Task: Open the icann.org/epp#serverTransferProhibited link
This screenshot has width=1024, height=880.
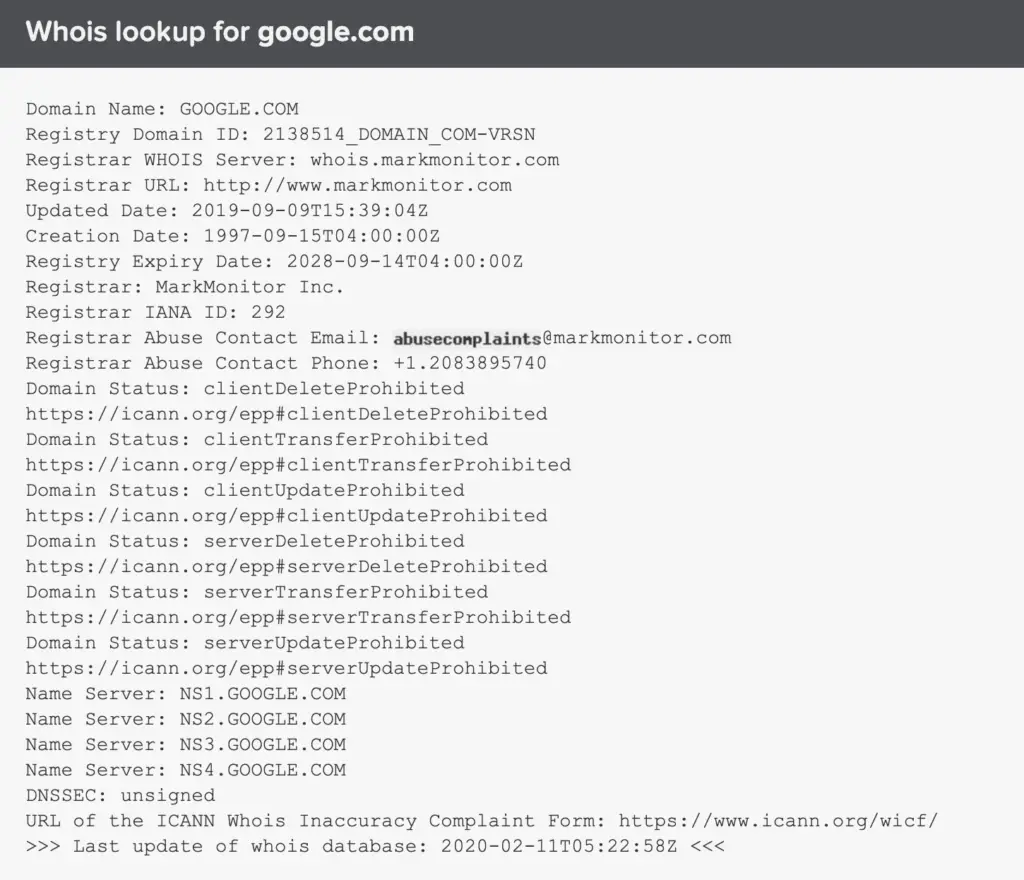Action: click(x=298, y=618)
